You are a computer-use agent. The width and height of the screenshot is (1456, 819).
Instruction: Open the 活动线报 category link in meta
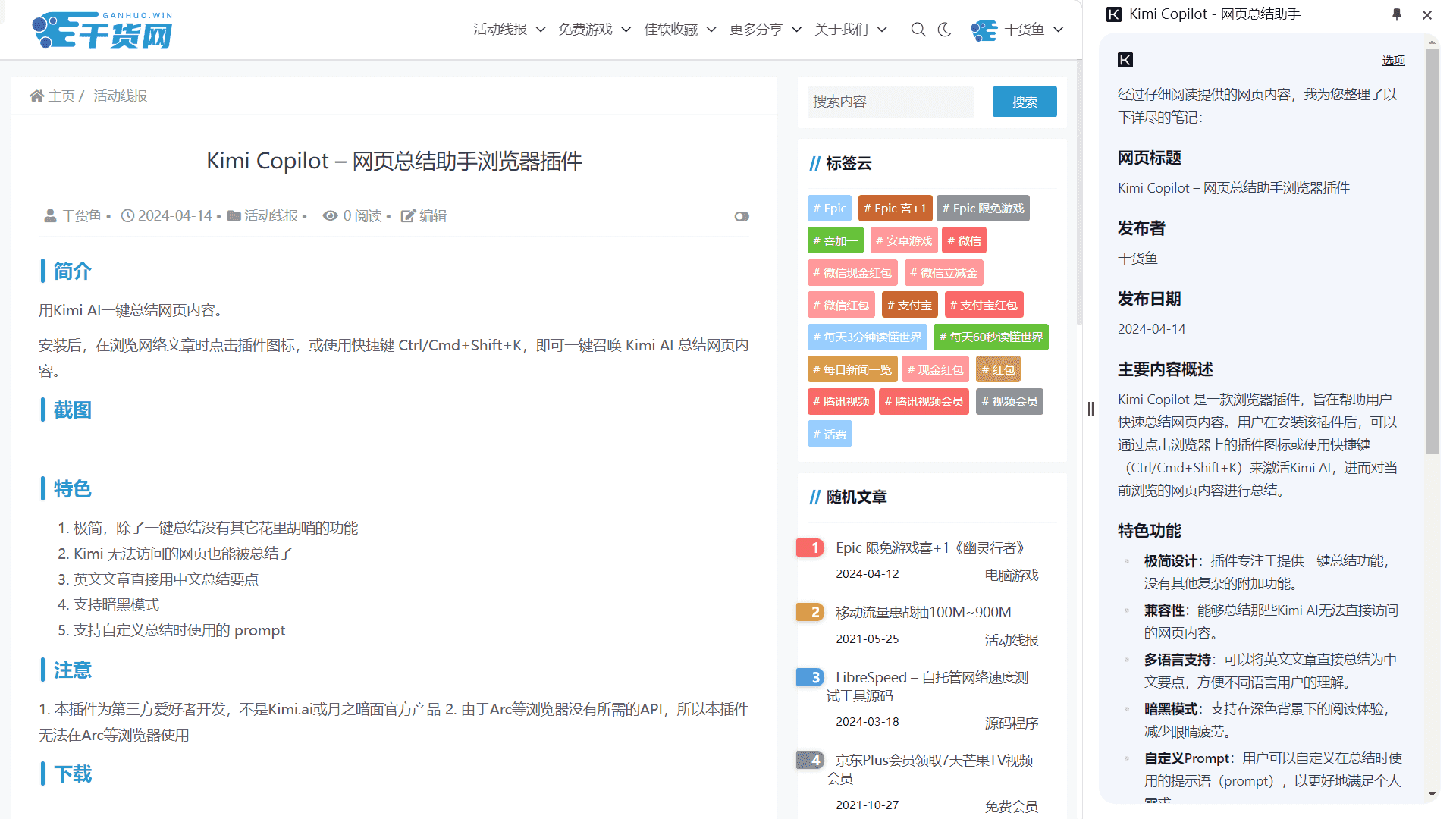point(271,216)
